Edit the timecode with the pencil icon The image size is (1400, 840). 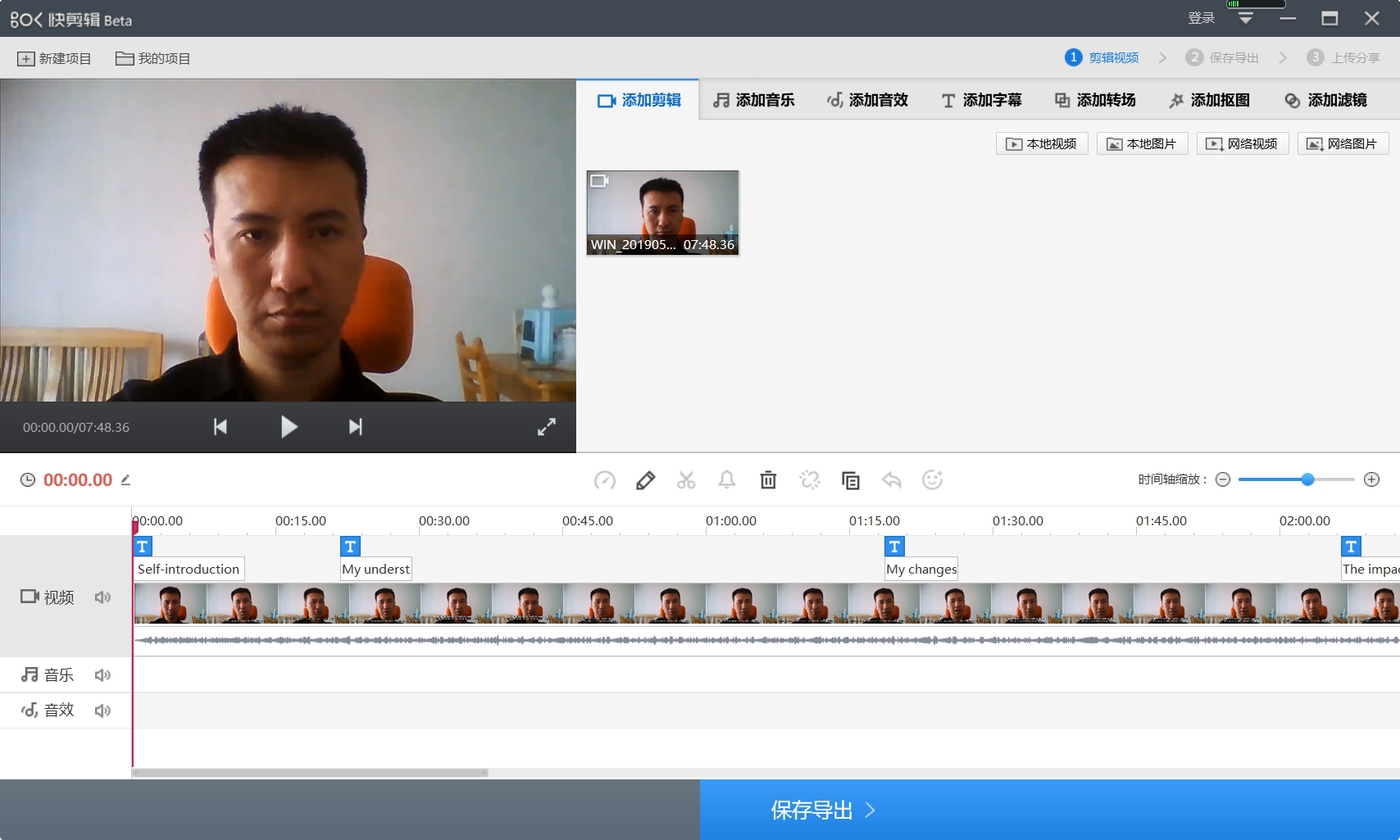pos(126,480)
